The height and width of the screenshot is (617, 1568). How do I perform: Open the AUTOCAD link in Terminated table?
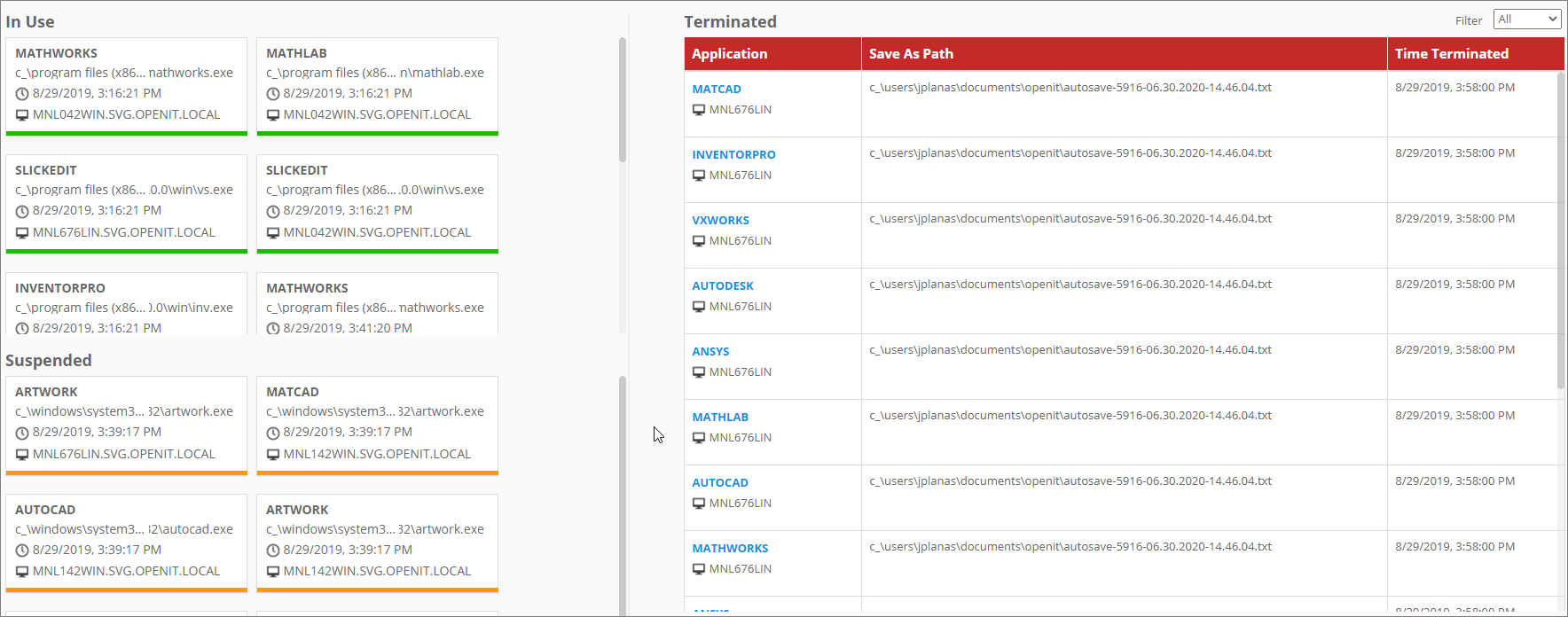(x=720, y=482)
